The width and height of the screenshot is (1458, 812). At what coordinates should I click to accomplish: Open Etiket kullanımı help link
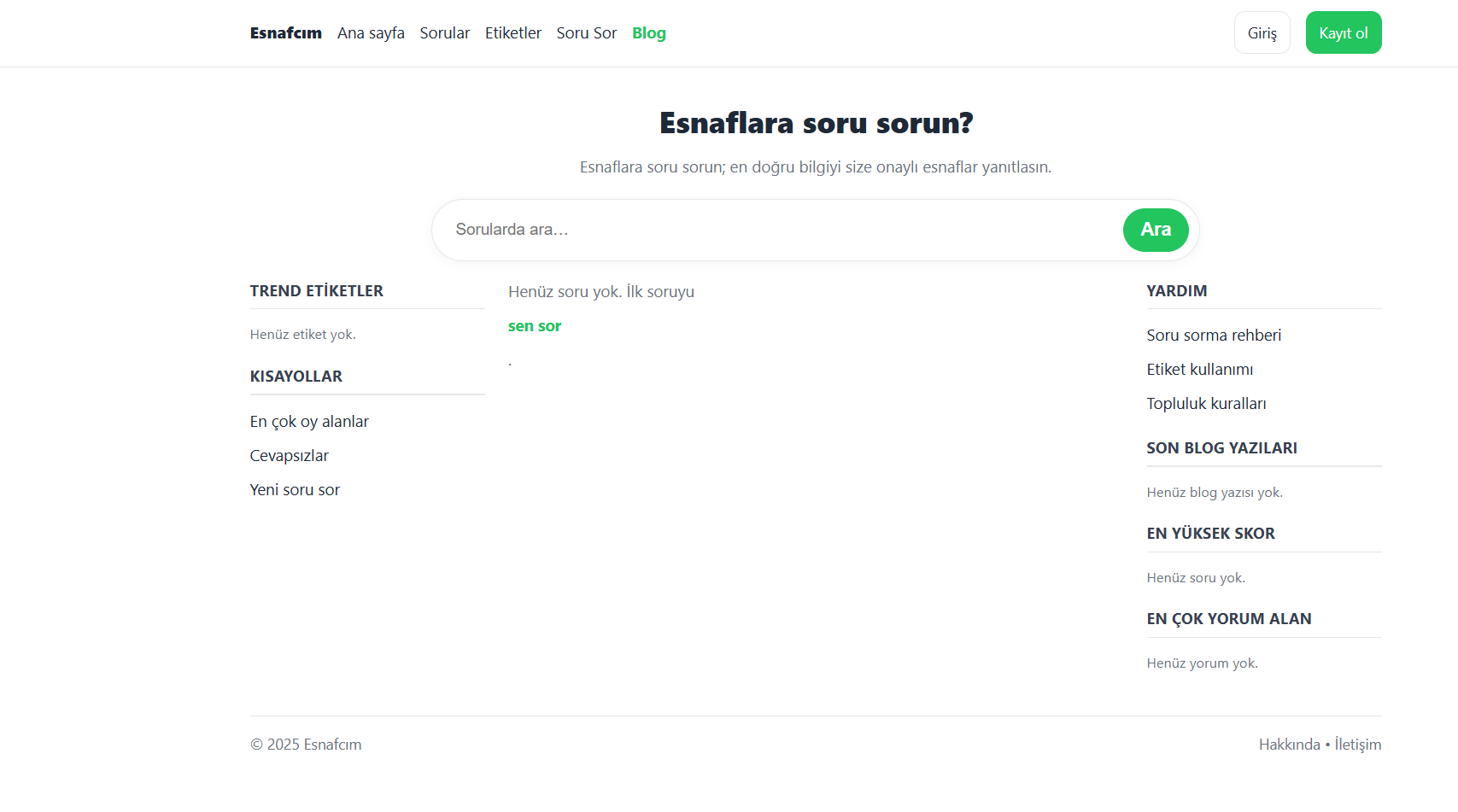(1199, 370)
